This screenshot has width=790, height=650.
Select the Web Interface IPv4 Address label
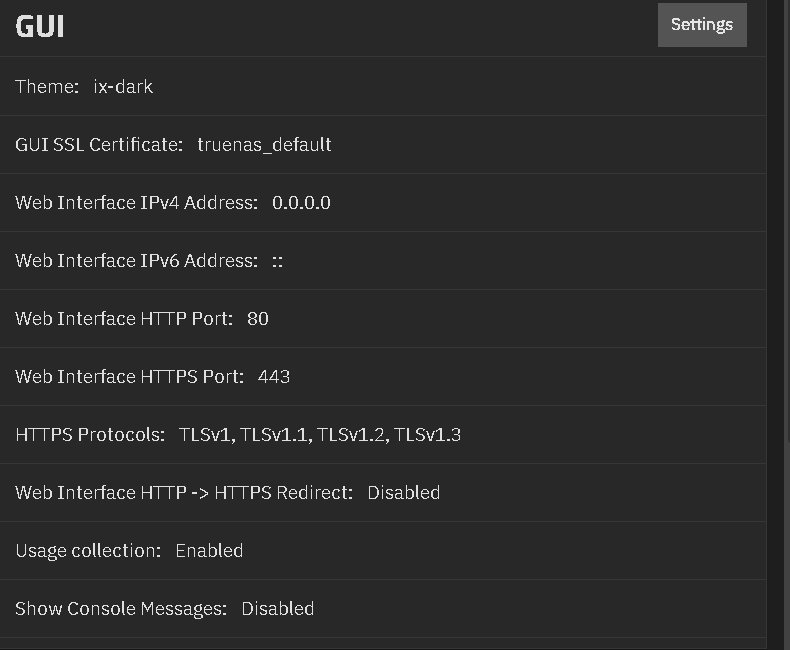click(136, 203)
